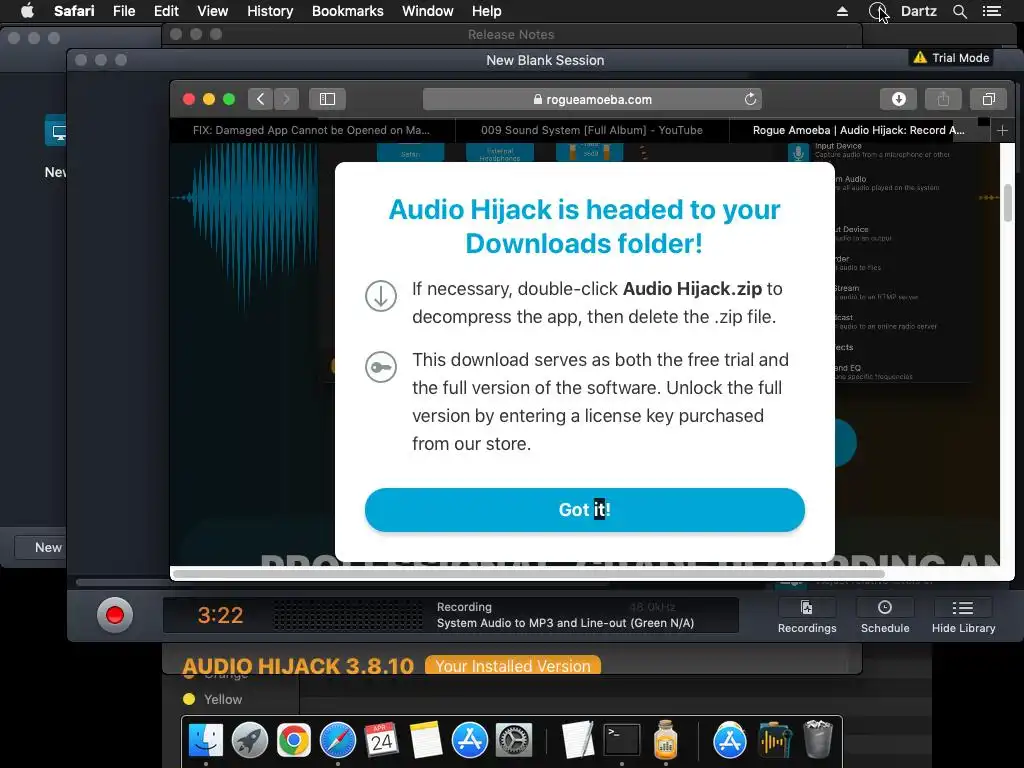Click waveform app icon in Dock
The image size is (1024, 768).
point(775,740)
